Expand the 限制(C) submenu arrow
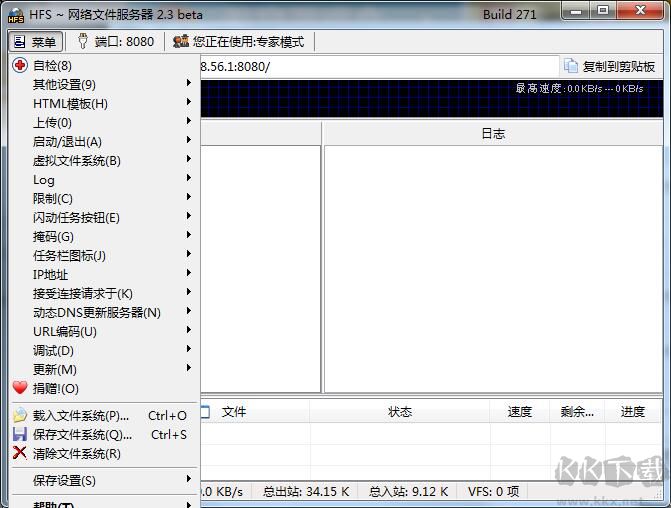Viewport: 671px width, 508px height. click(x=189, y=196)
